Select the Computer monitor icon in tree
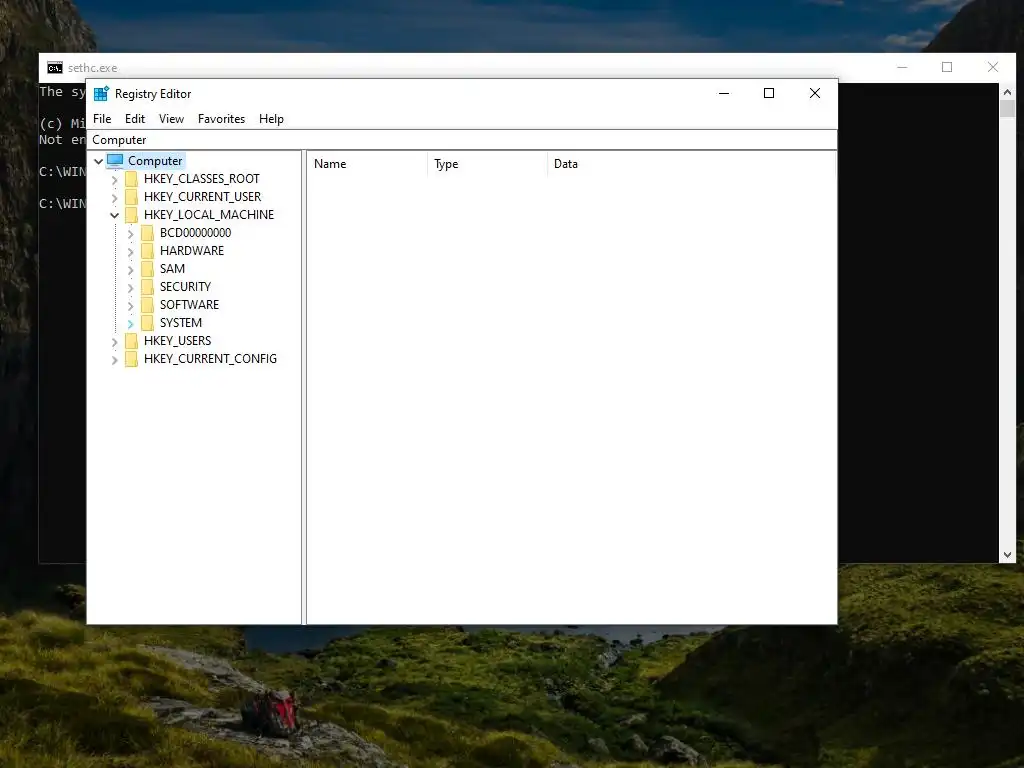Screen dimensions: 1024x768 tap(115, 161)
